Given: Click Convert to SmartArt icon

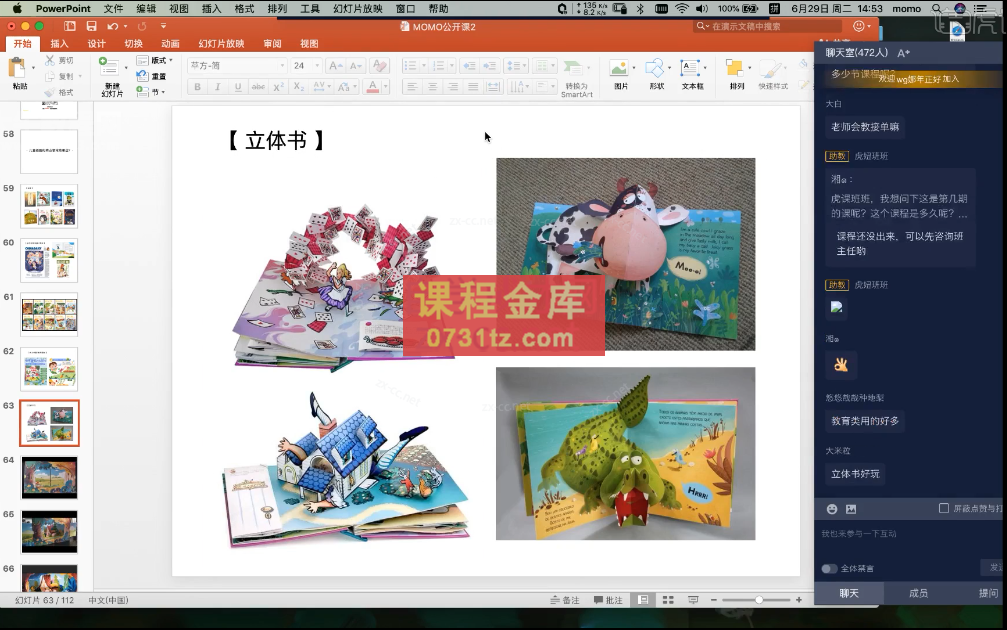Looking at the screenshot, I should click(573, 68).
